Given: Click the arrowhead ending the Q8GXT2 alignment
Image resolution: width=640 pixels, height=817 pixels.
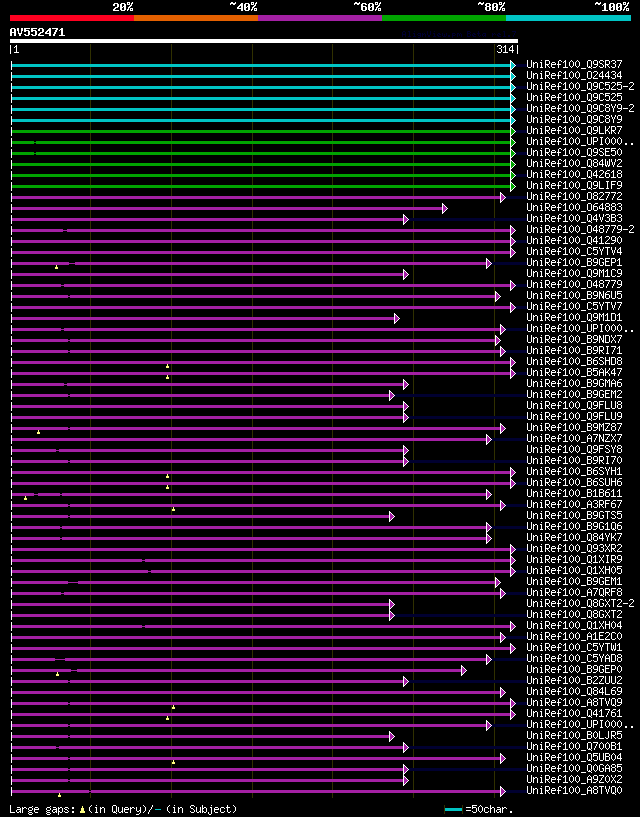Looking at the screenshot, I should coord(392,615).
